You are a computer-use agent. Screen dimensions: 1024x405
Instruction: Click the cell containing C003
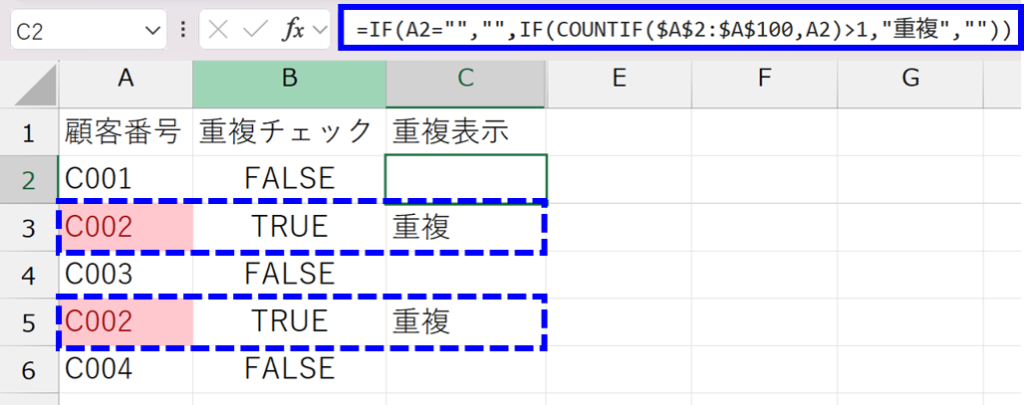tap(125, 274)
